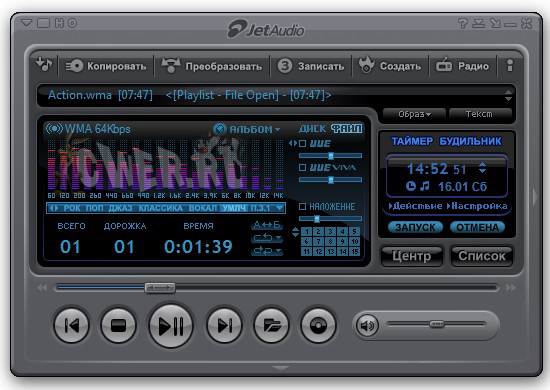Click the Play/Pause button
The image size is (550, 390).
171,325
